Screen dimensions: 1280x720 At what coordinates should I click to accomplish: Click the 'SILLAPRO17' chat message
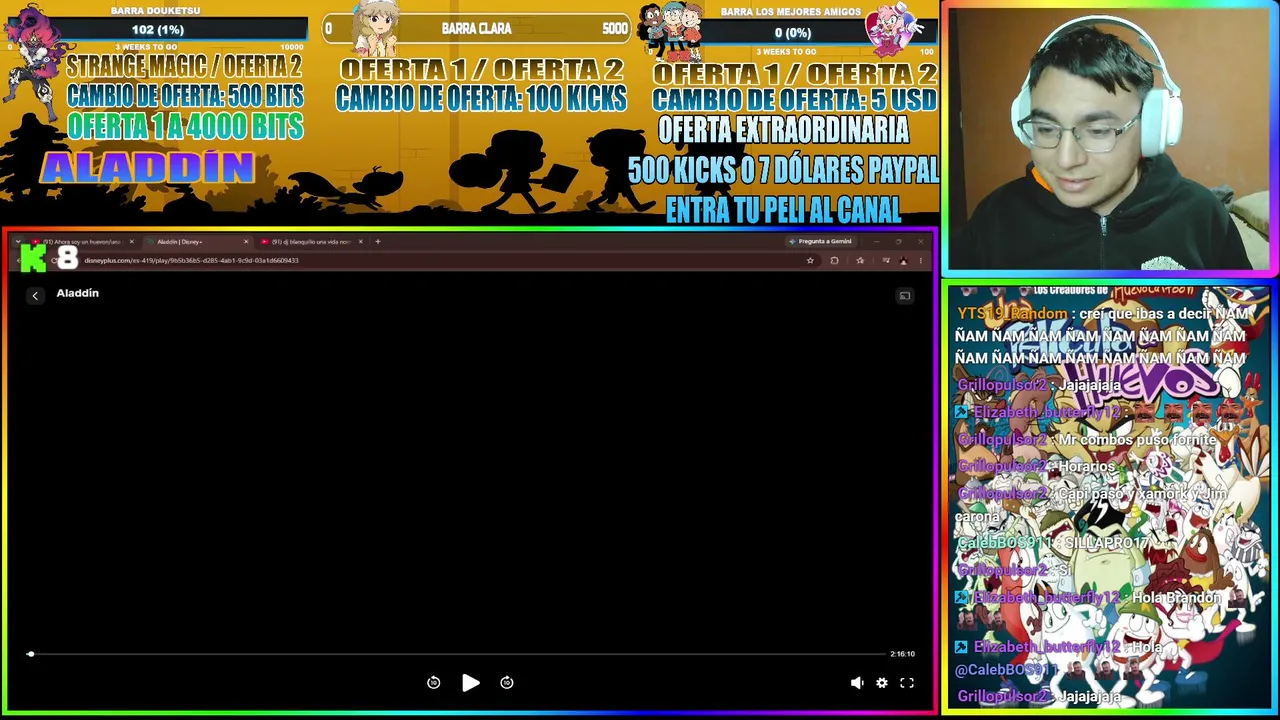(1106, 543)
